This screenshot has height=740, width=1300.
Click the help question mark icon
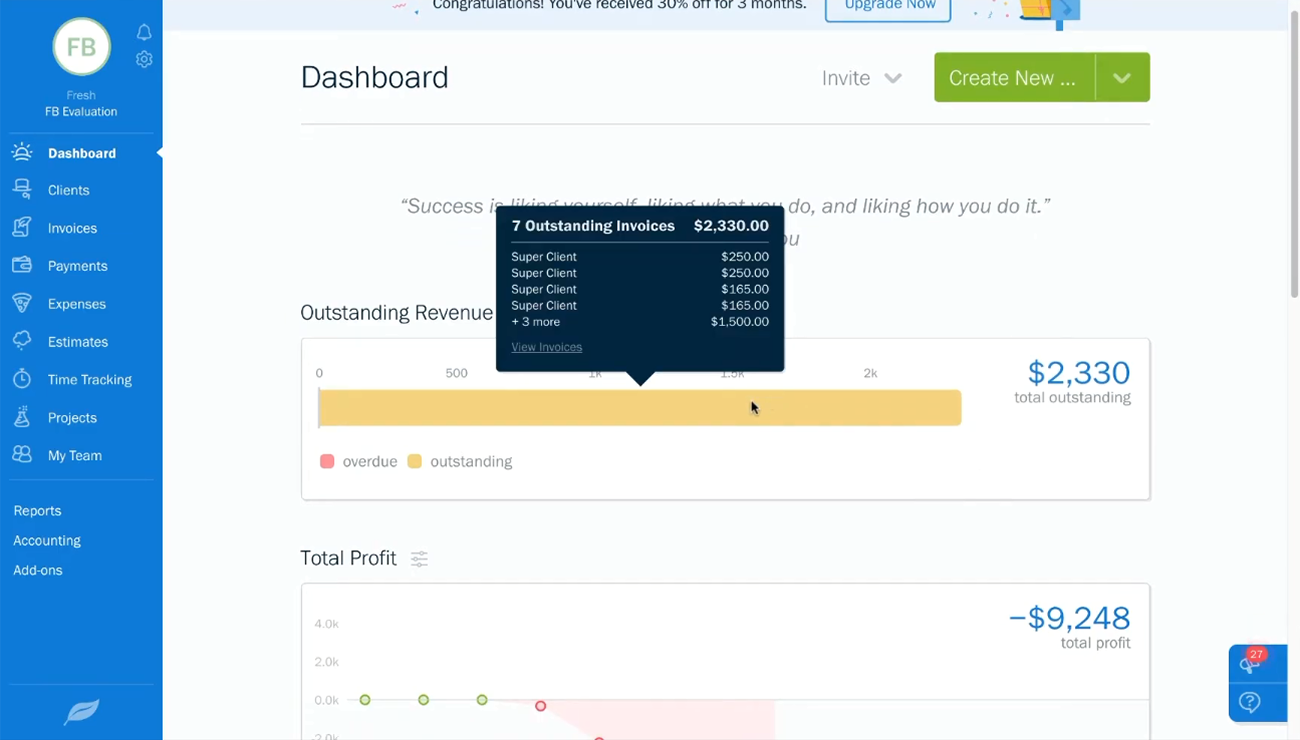pos(1249,702)
